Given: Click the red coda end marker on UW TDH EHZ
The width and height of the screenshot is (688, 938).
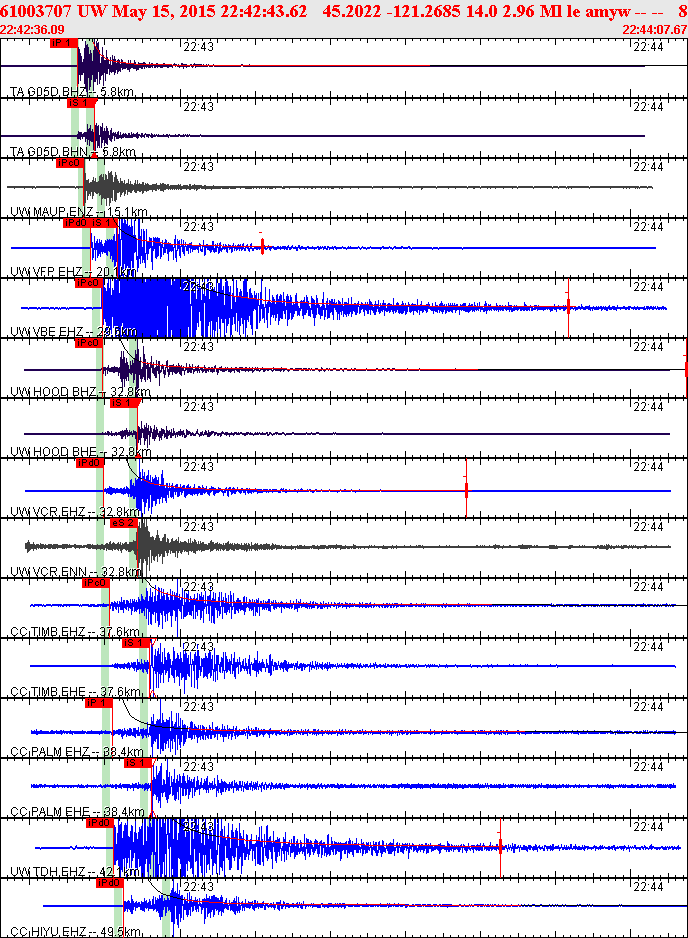Looking at the screenshot, I should 500,846.
